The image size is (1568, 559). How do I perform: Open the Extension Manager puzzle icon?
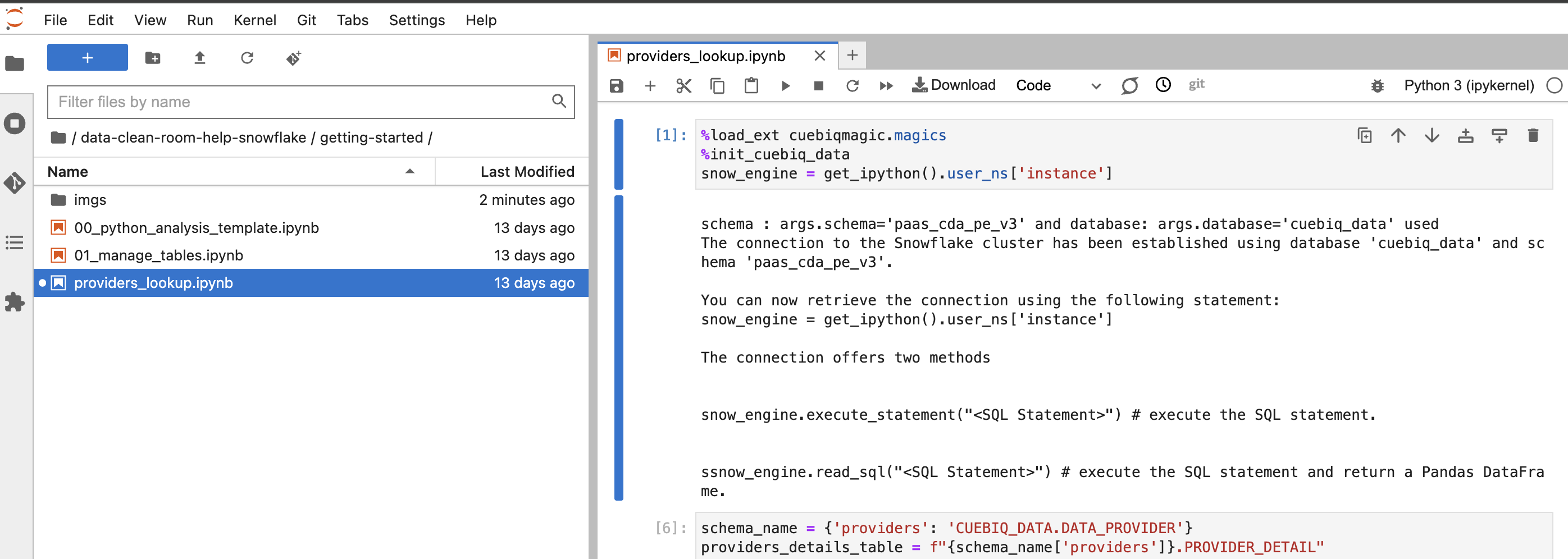[x=15, y=302]
